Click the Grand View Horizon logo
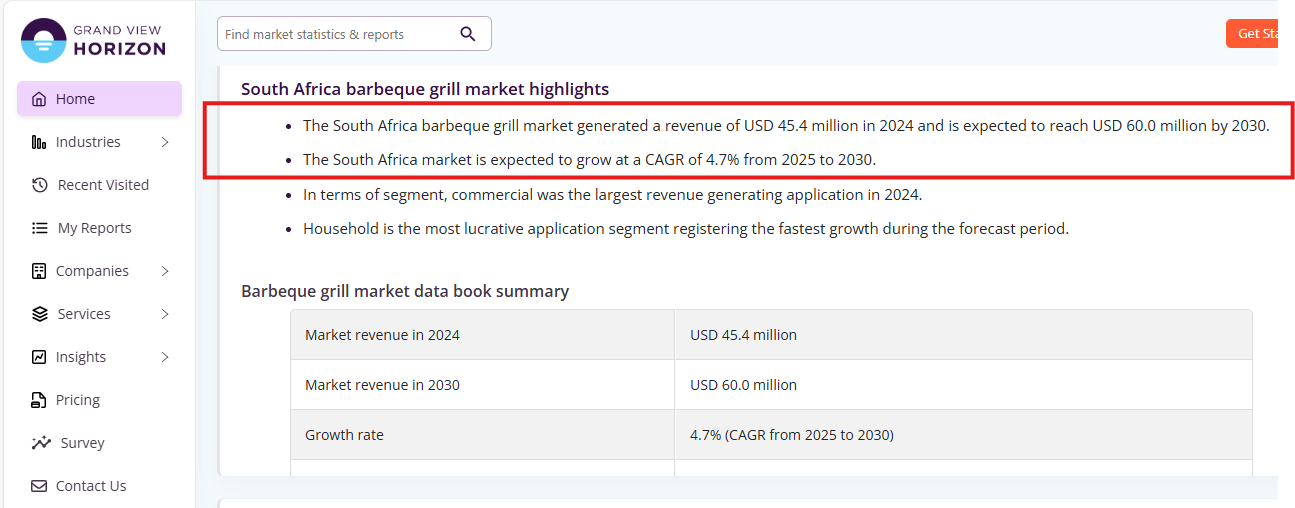1295x508 pixels. (93, 40)
